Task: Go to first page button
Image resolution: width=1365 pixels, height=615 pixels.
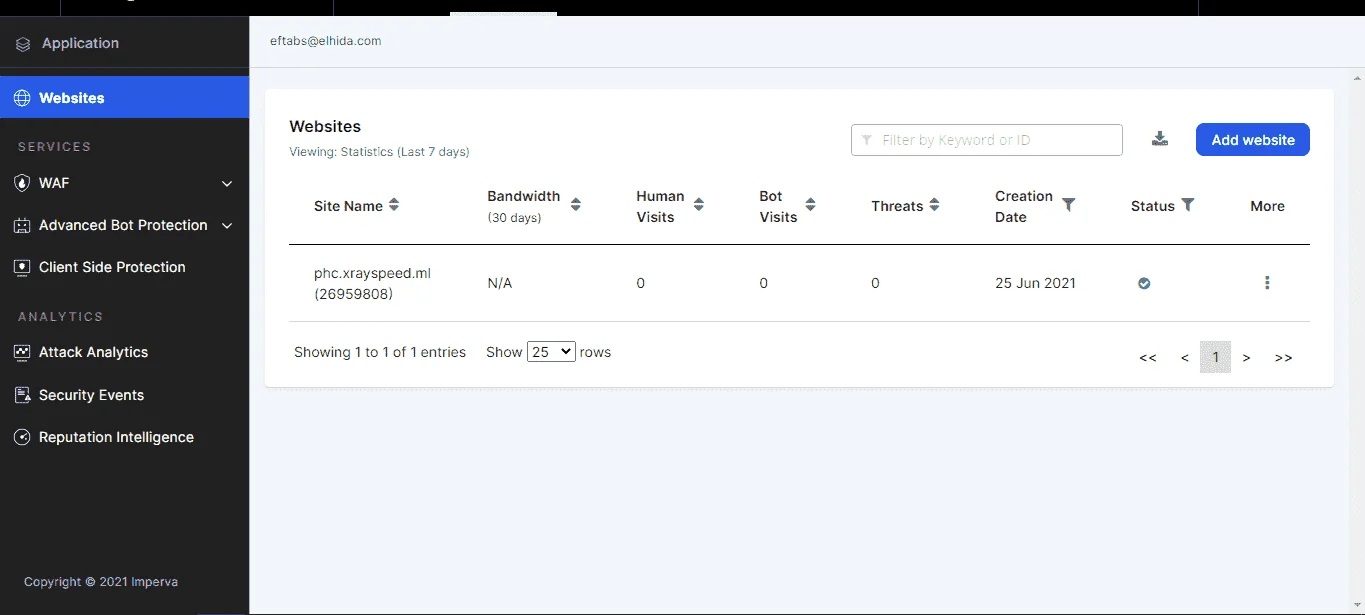Action: click(1148, 357)
